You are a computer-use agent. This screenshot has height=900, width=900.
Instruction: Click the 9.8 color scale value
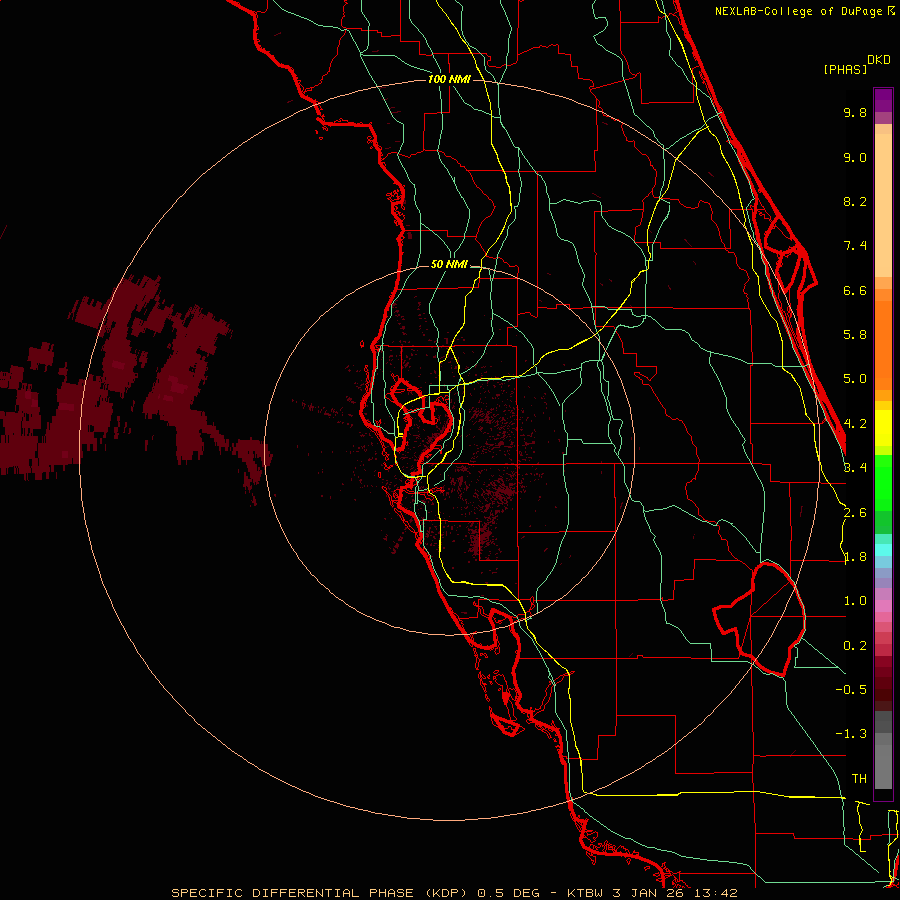tap(855, 112)
